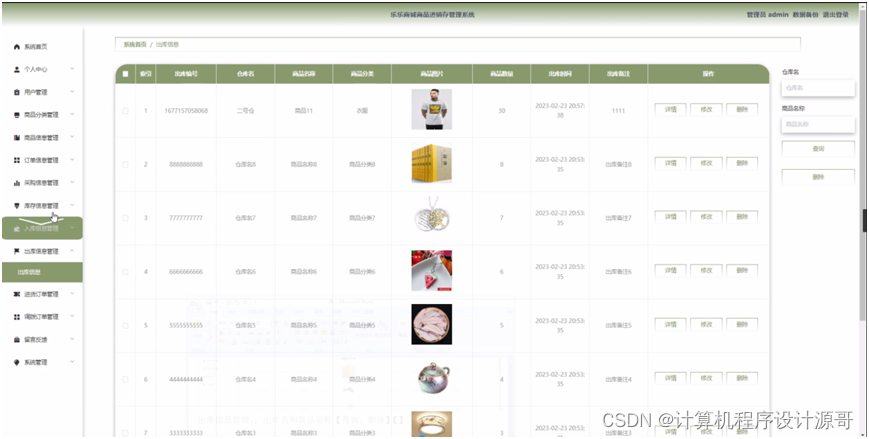Screen dimensions: 869x439
Task: Click the 查询 search button
Action: [818, 149]
